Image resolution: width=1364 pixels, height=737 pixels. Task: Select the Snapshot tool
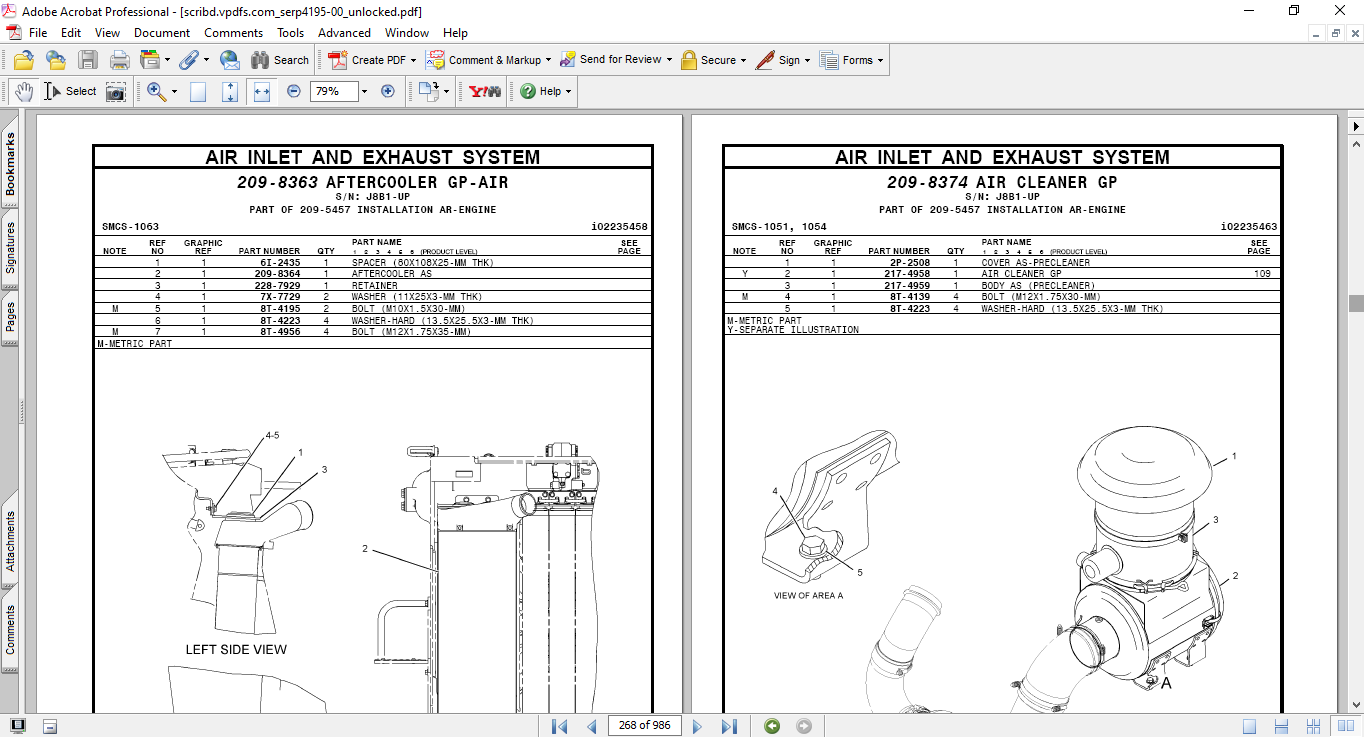117,91
